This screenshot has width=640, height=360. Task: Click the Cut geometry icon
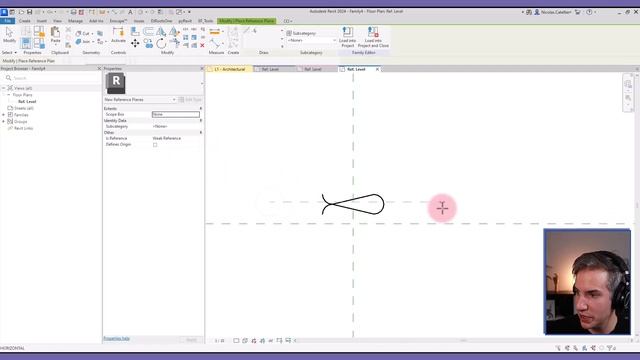point(78,33)
